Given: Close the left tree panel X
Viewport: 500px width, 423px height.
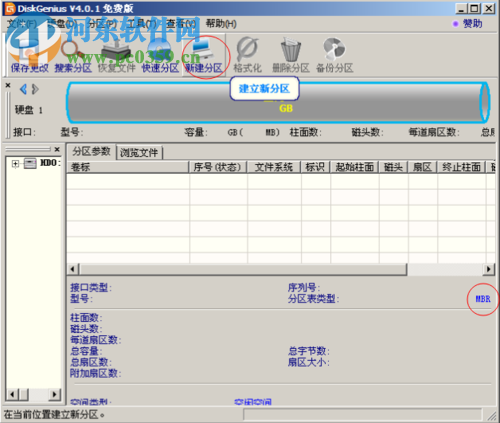Looking at the screenshot, I should pyautogui.click(x=57, y=149).
